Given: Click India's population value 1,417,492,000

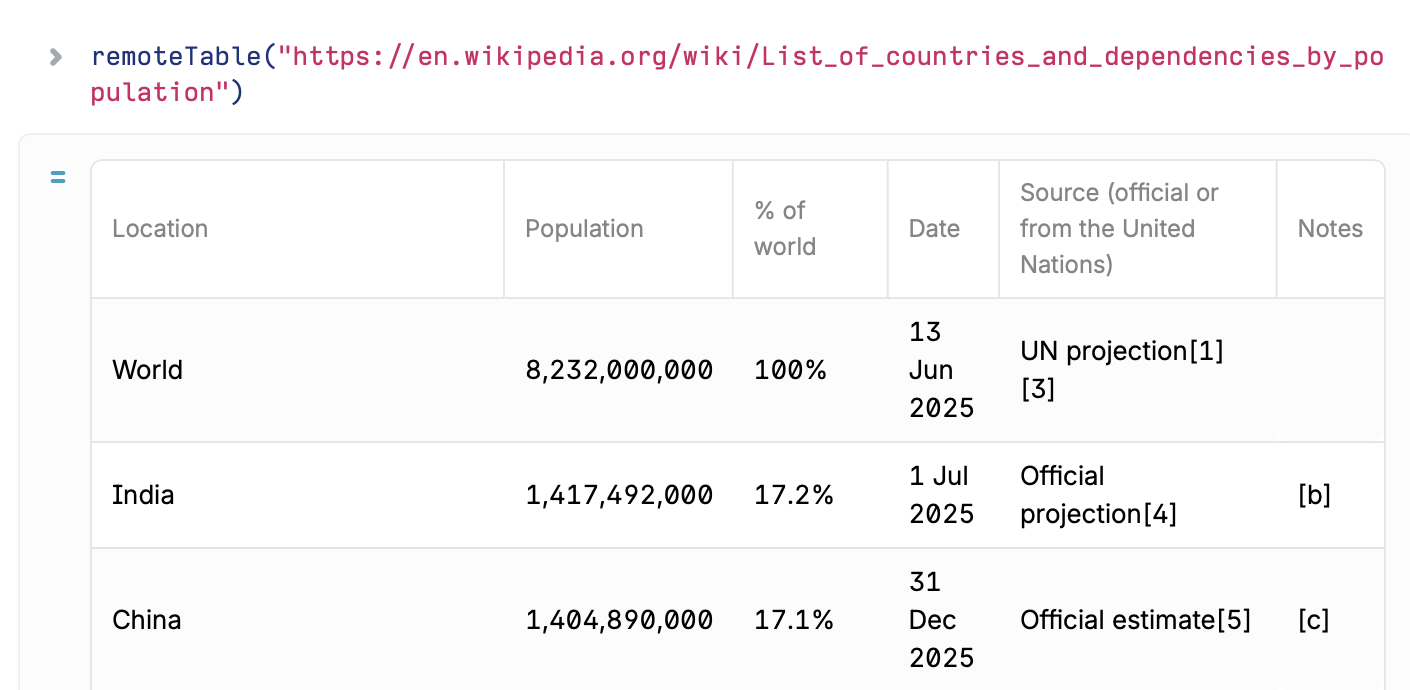Looking at the screenshot, I should point(619,495).
